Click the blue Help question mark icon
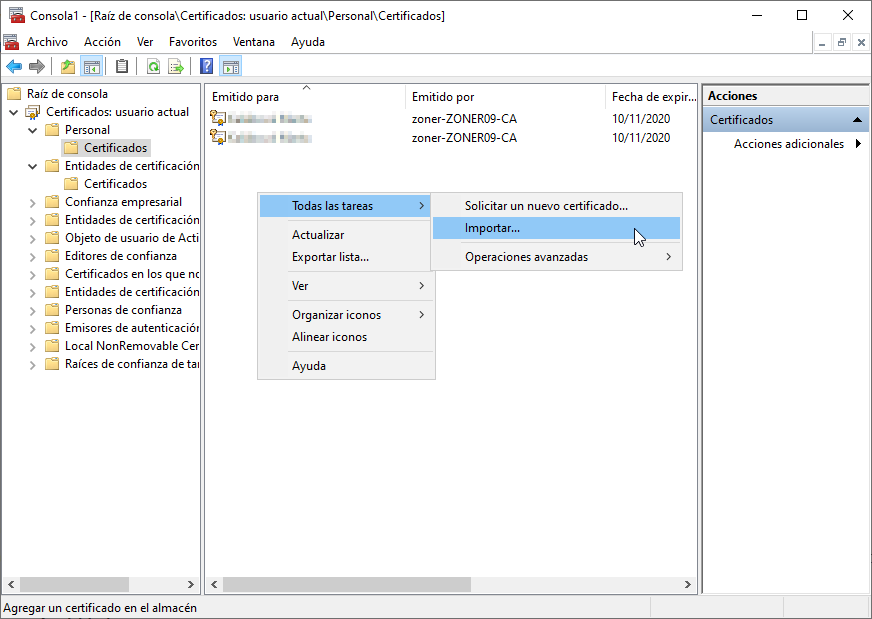Image resolution: width=872 pixels, height=619 pixels. point(206,67)
